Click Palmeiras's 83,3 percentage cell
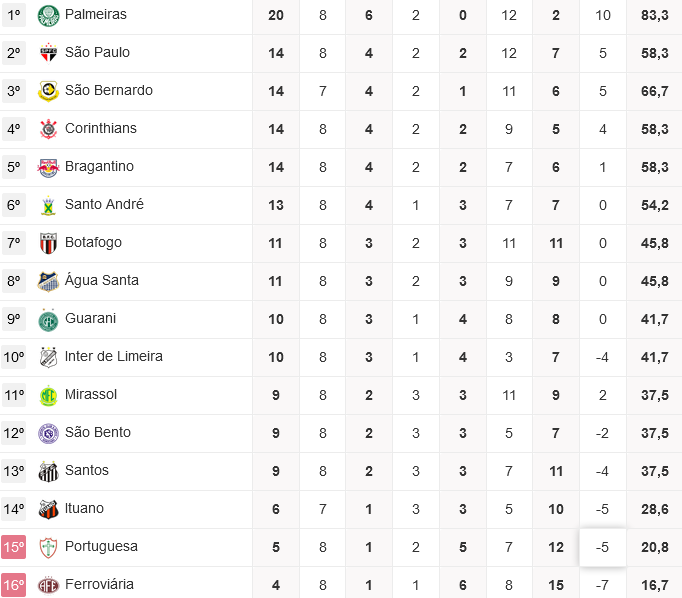 (655, 15)
